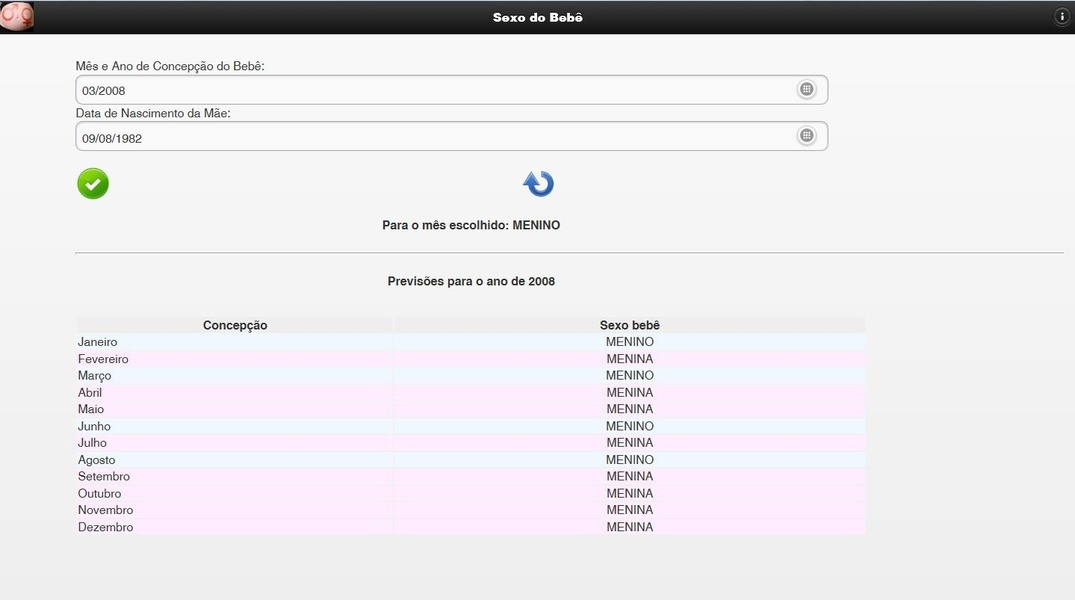Viewport: 1075px width, 600px height.
Task: Select the Maio row
Action: (x=470, y=409)
